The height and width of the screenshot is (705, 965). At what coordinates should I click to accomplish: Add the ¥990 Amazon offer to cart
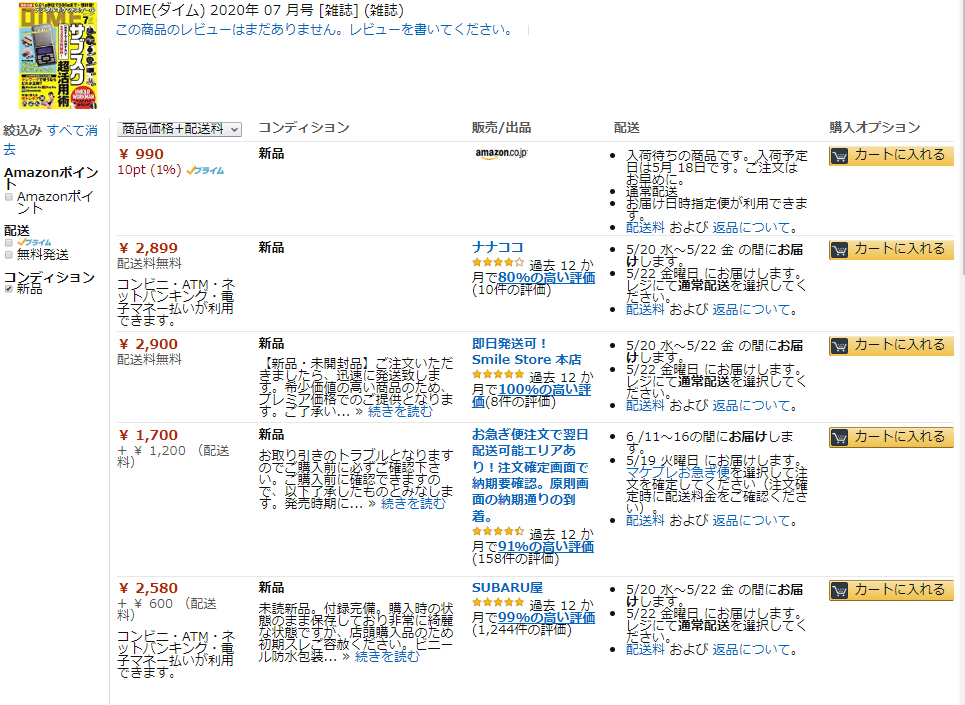click(x=891, y=155)
